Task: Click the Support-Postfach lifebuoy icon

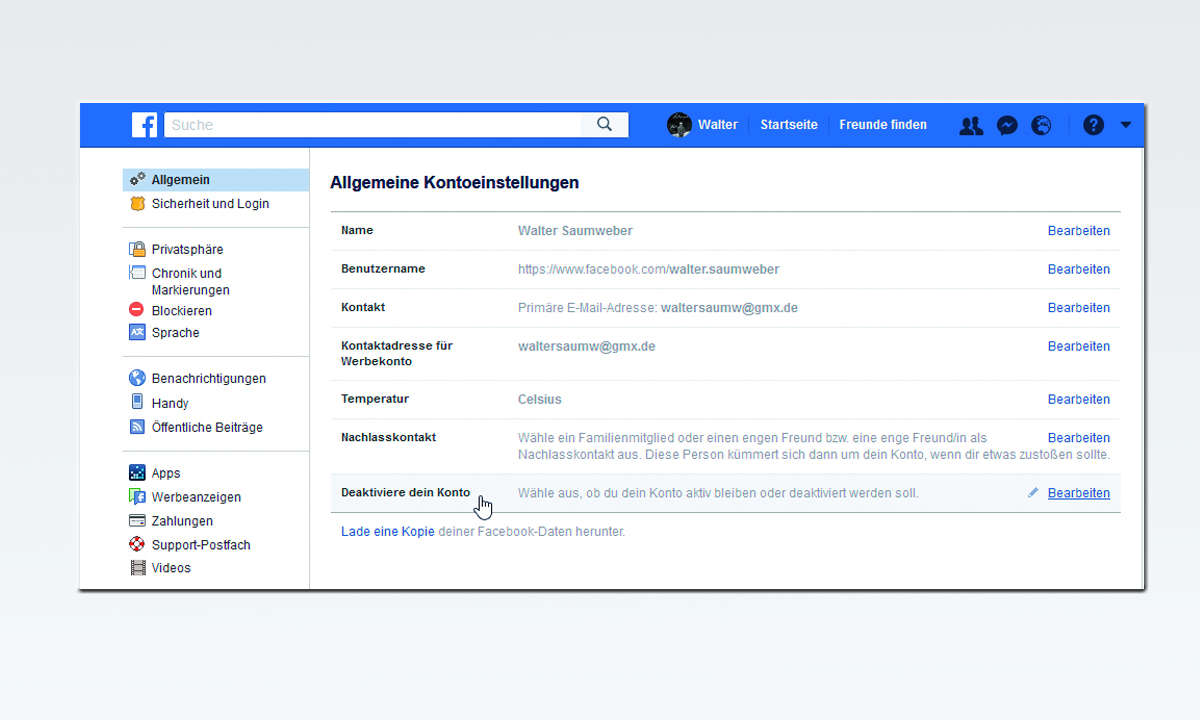Action: click(138, 545)
